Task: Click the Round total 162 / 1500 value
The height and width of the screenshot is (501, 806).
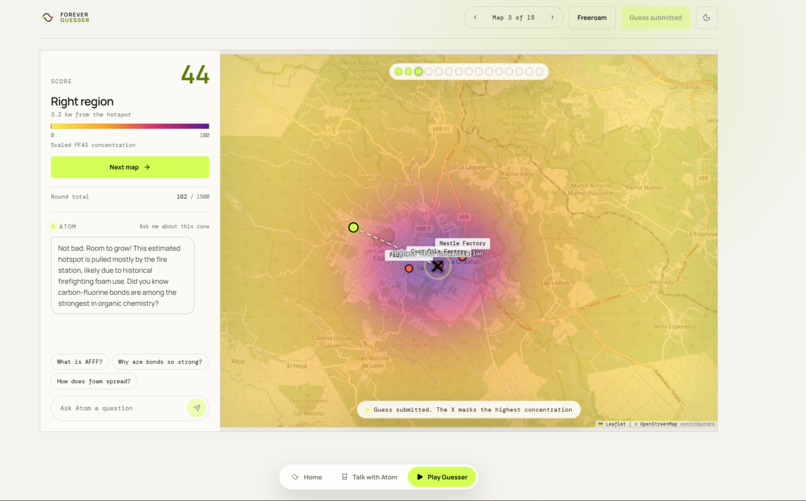Action: (x=193, y=196)
